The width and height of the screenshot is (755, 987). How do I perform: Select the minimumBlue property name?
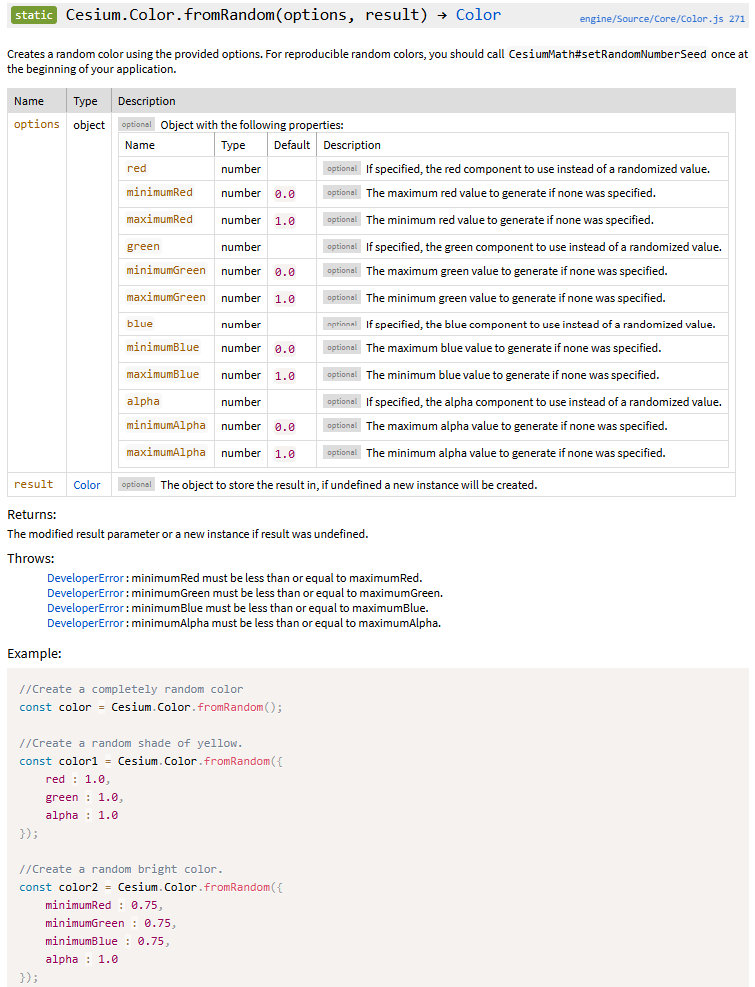(x=162, y=347)
